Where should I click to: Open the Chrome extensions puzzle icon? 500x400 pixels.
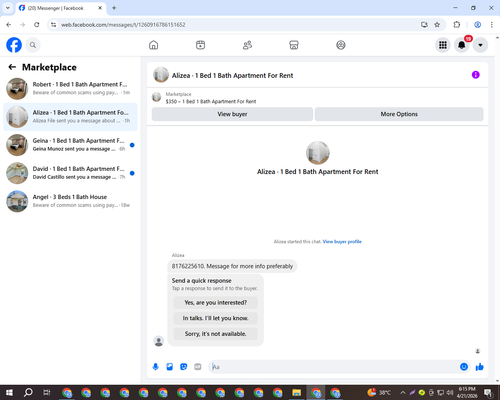click(x=457, y=25)
